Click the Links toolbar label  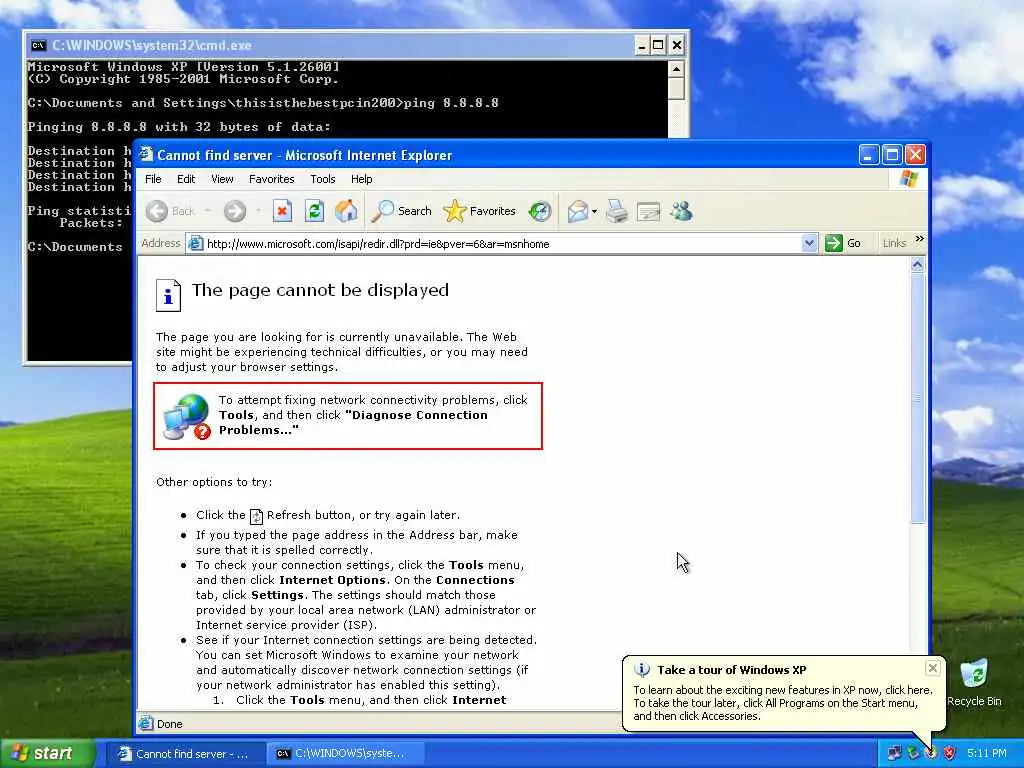pyautogui.click(x=894, y=243)
